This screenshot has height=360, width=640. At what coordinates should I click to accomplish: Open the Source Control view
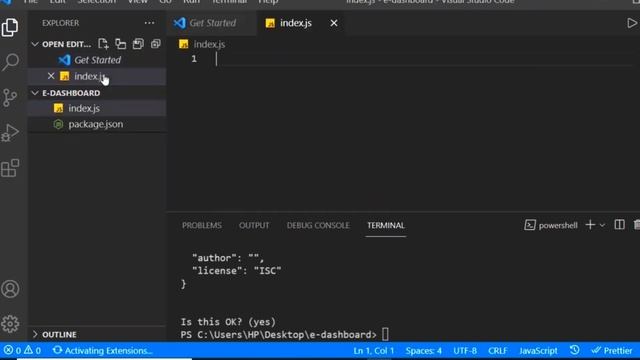click(x=10, y=98)
